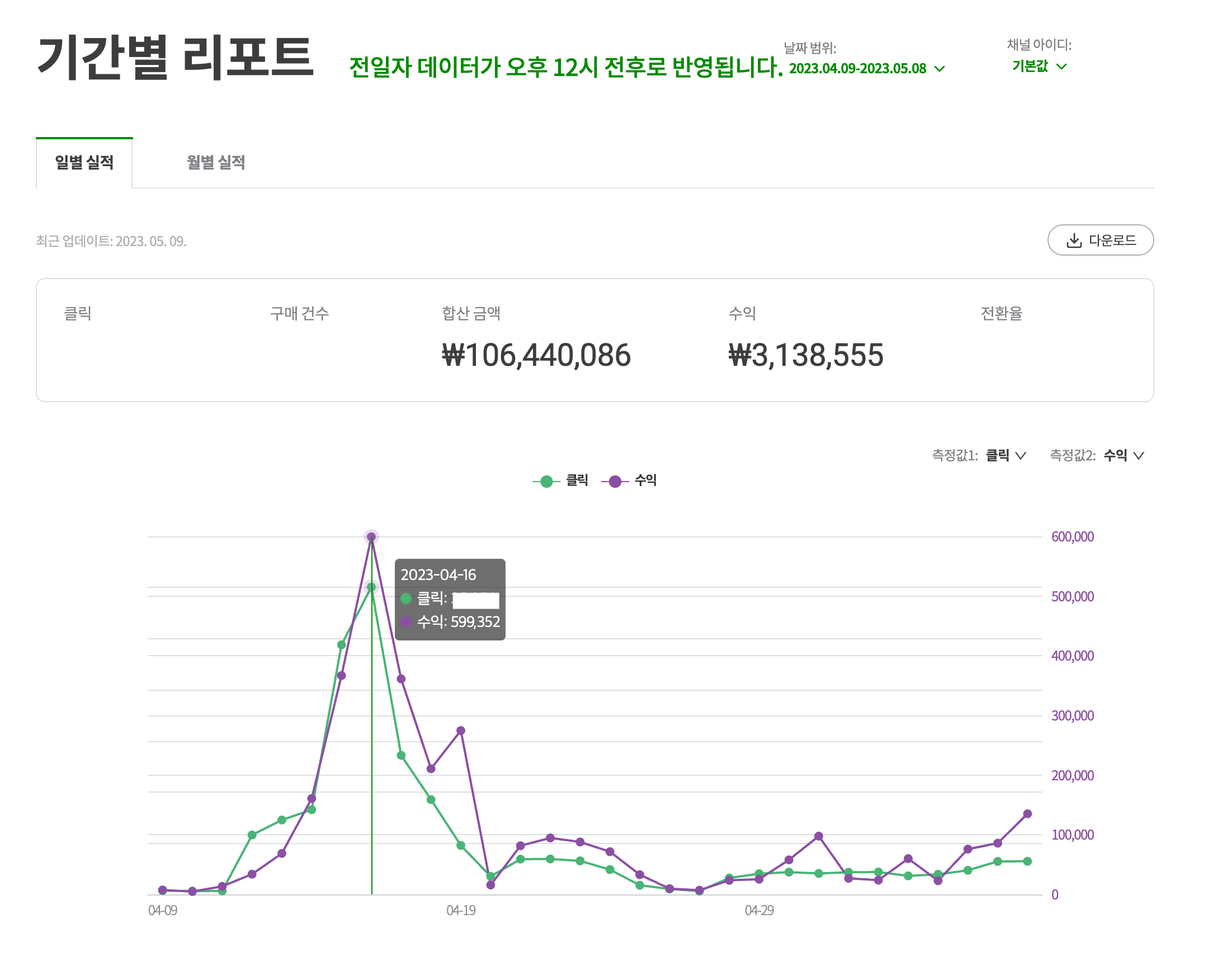Screen dimensions: 1208x980
Task: Click the 2023-04-16 chart tooltip
Action: pos(450,600)
